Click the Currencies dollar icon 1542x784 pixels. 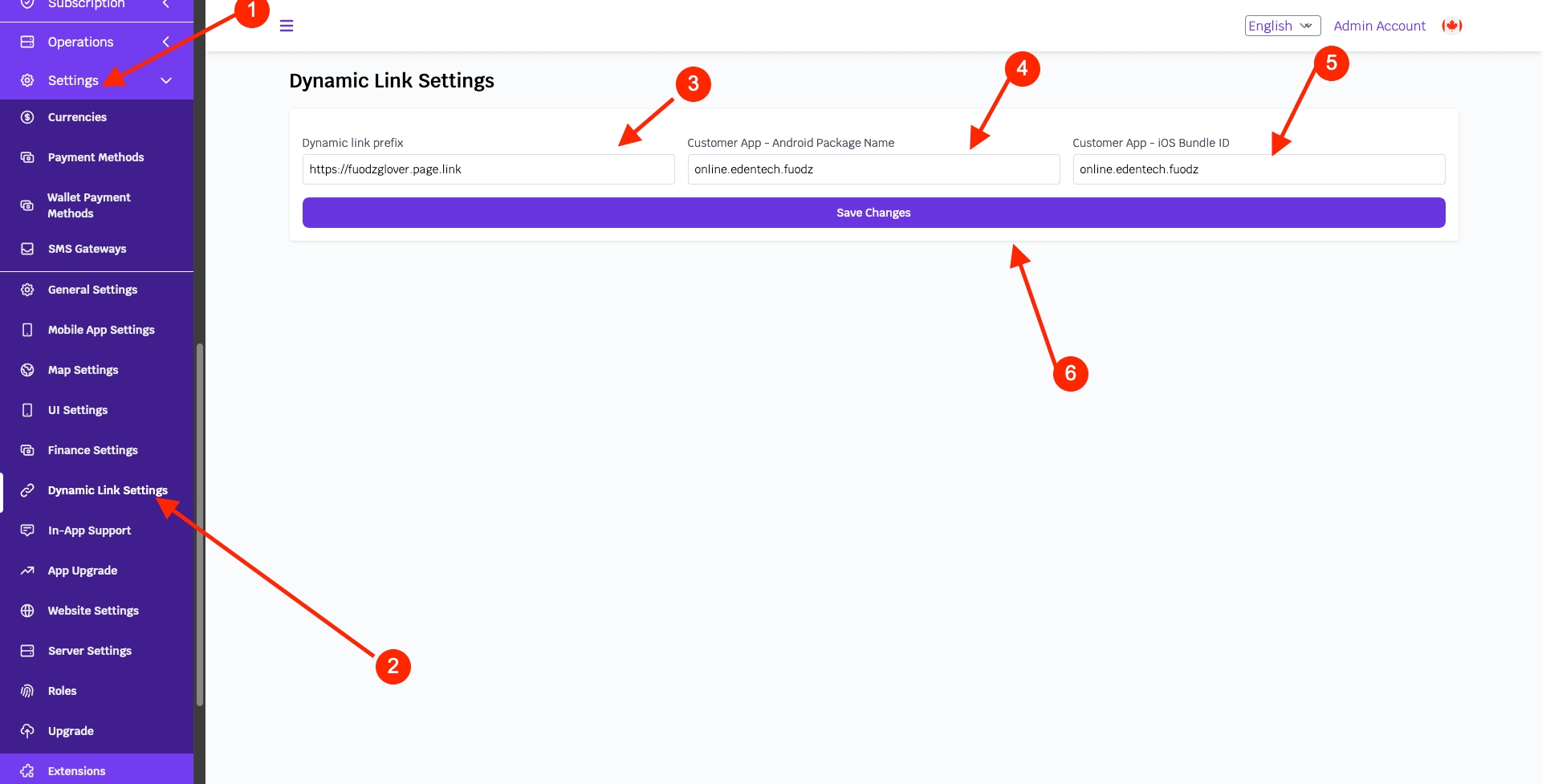point(27,117)
